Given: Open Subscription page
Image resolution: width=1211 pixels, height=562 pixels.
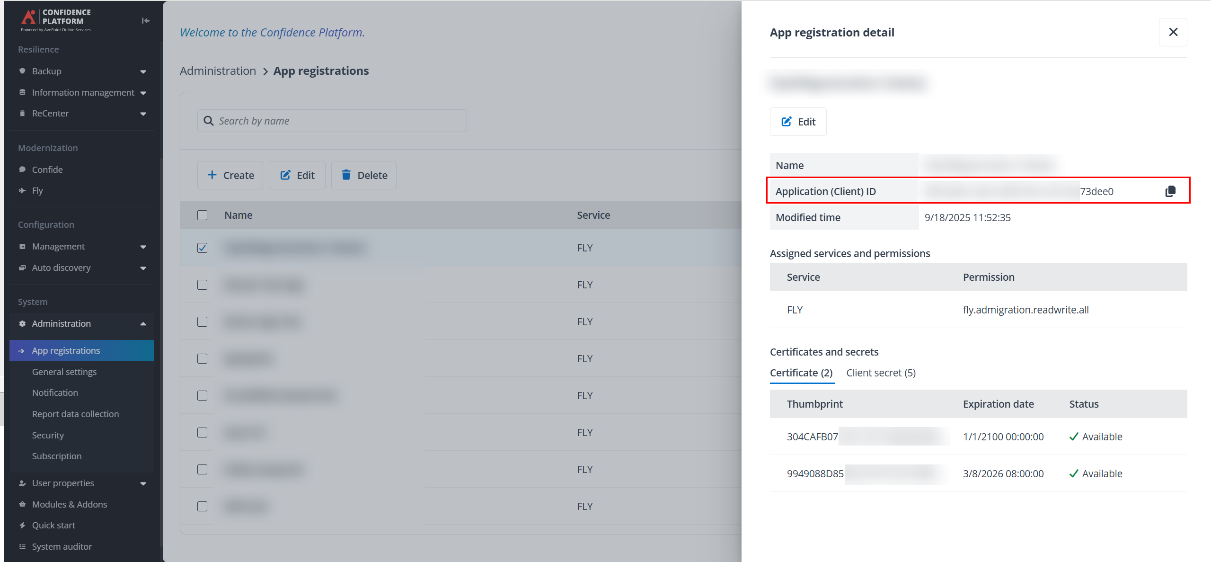Looking at the screenshot, I should pyautogui.click(x=57, y=457).
